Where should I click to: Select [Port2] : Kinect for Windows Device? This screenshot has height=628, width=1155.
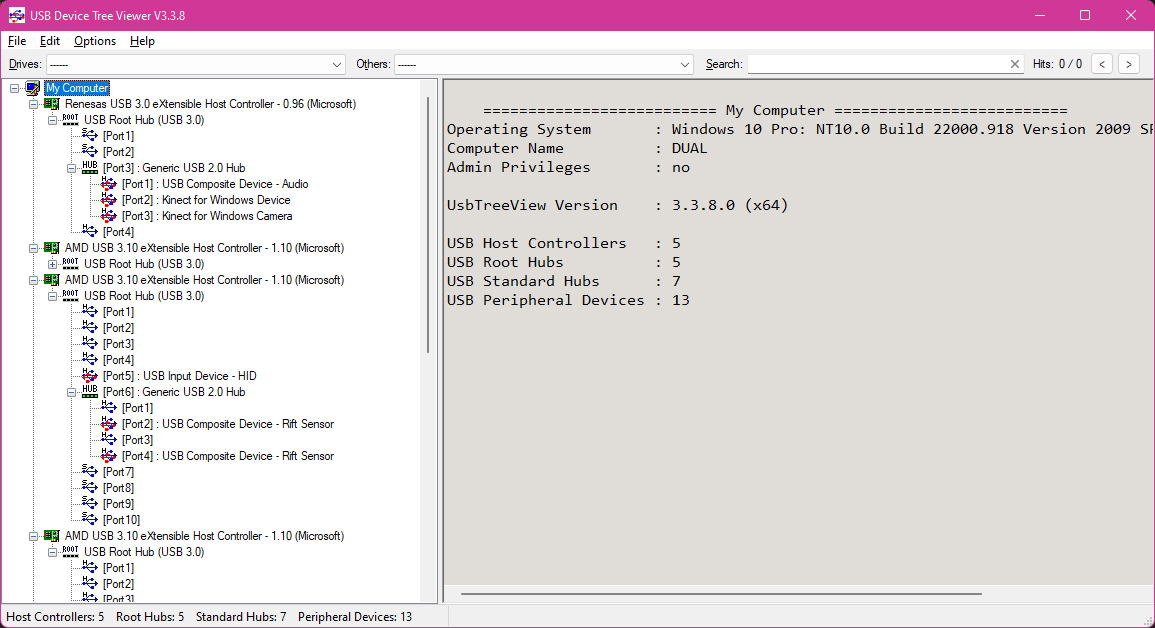(x=206, y=200)
